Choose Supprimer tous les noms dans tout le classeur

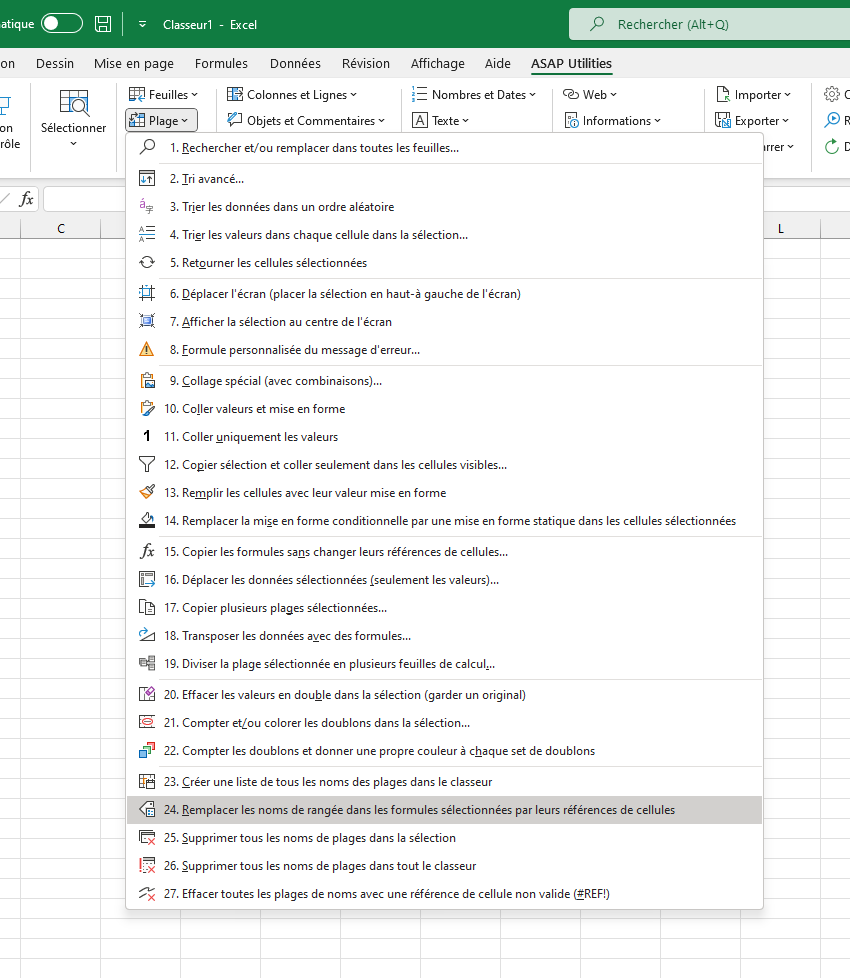(444, 866)
